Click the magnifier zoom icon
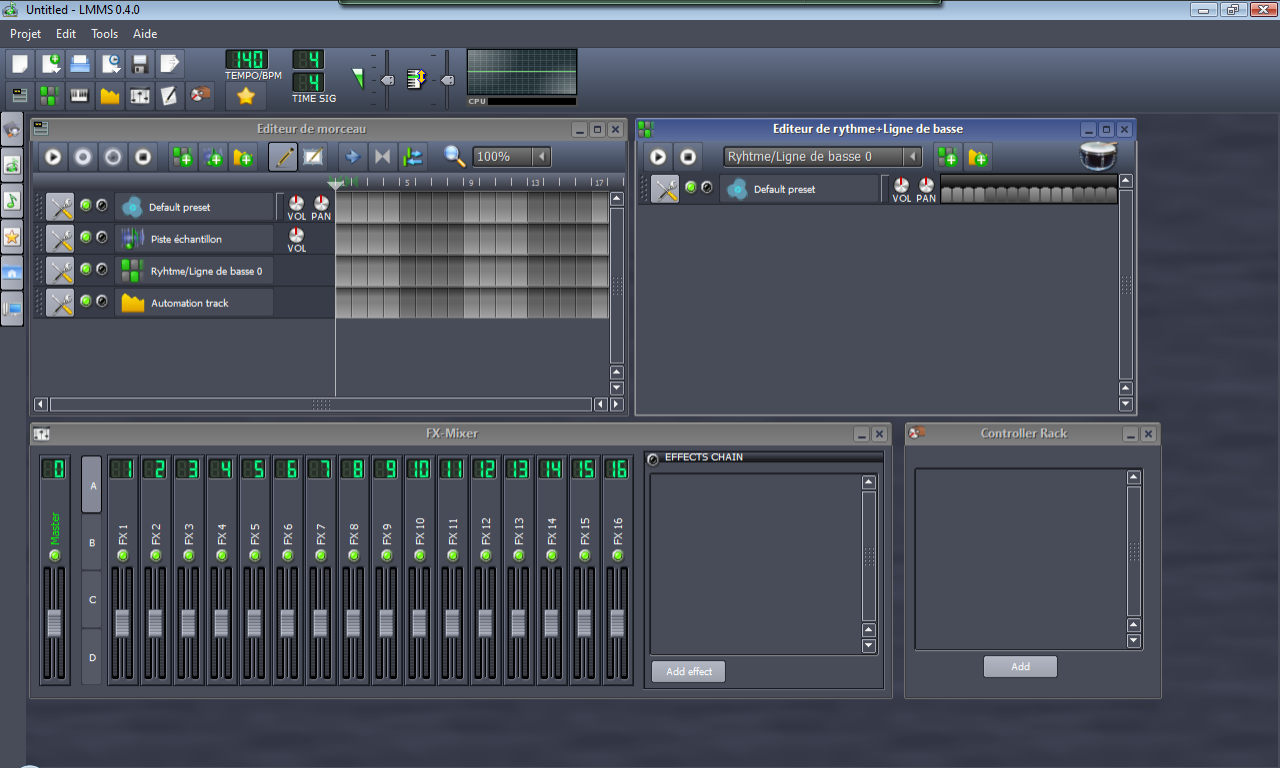 coord(455,156)
